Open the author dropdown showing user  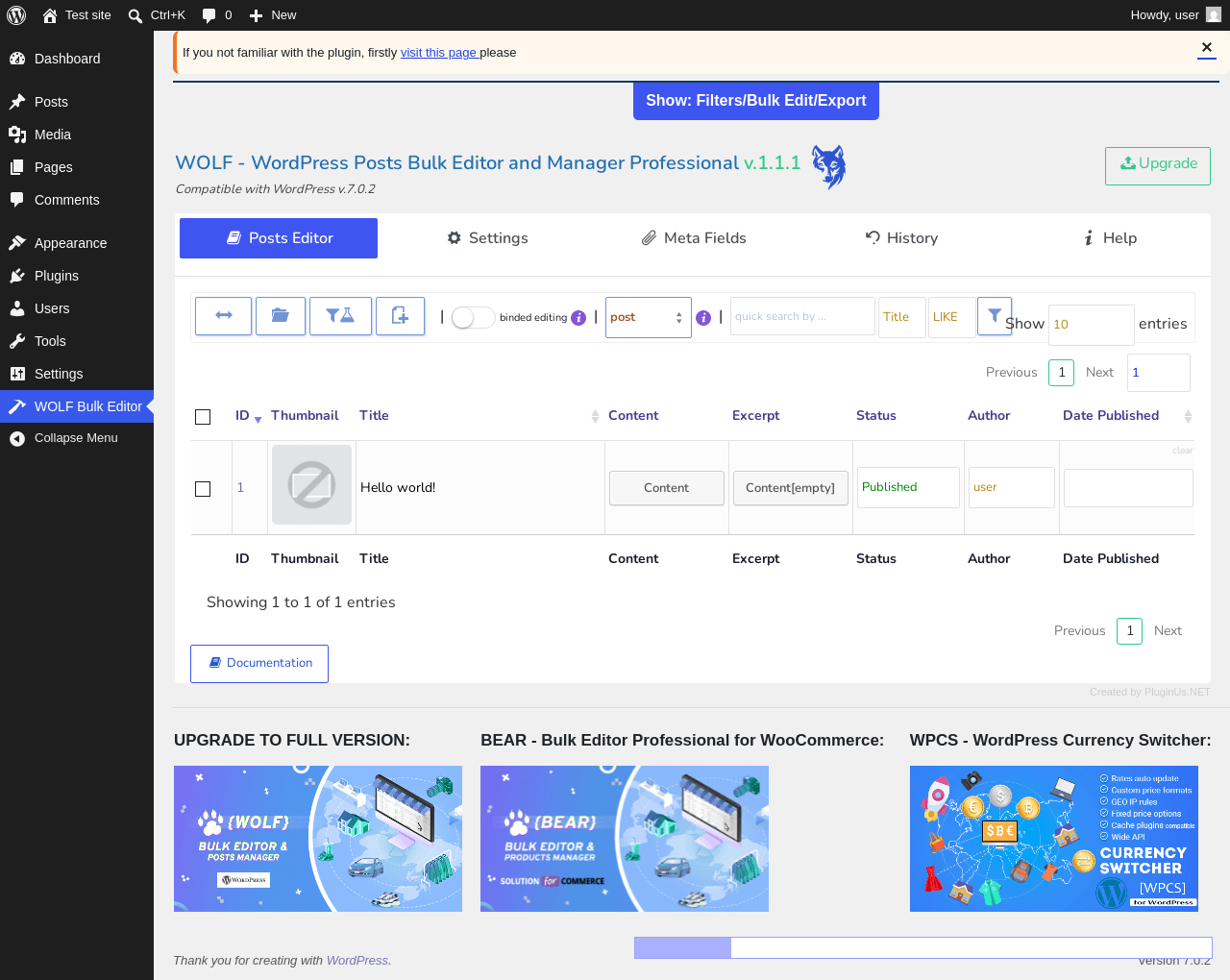click(1012, 487)
